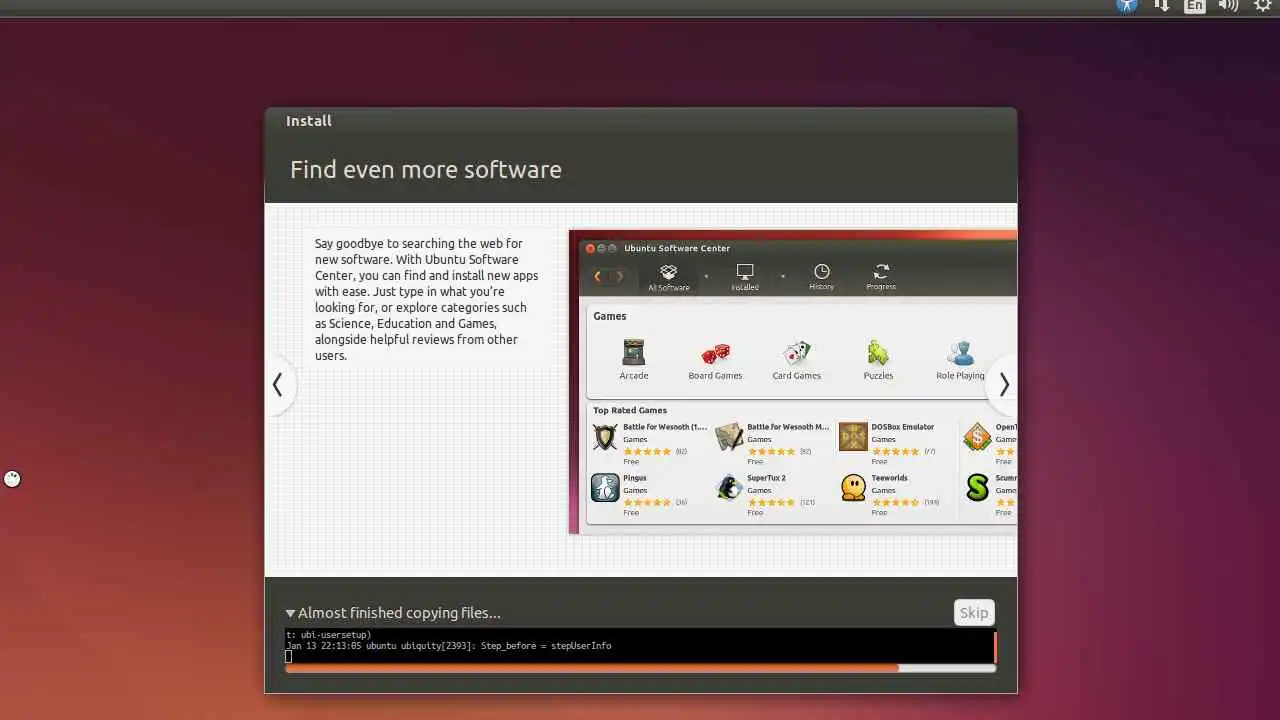Click the DOSBox Emulator icon
The height and width of the screenshot is (720, 1280).
[x=853, y=437]
